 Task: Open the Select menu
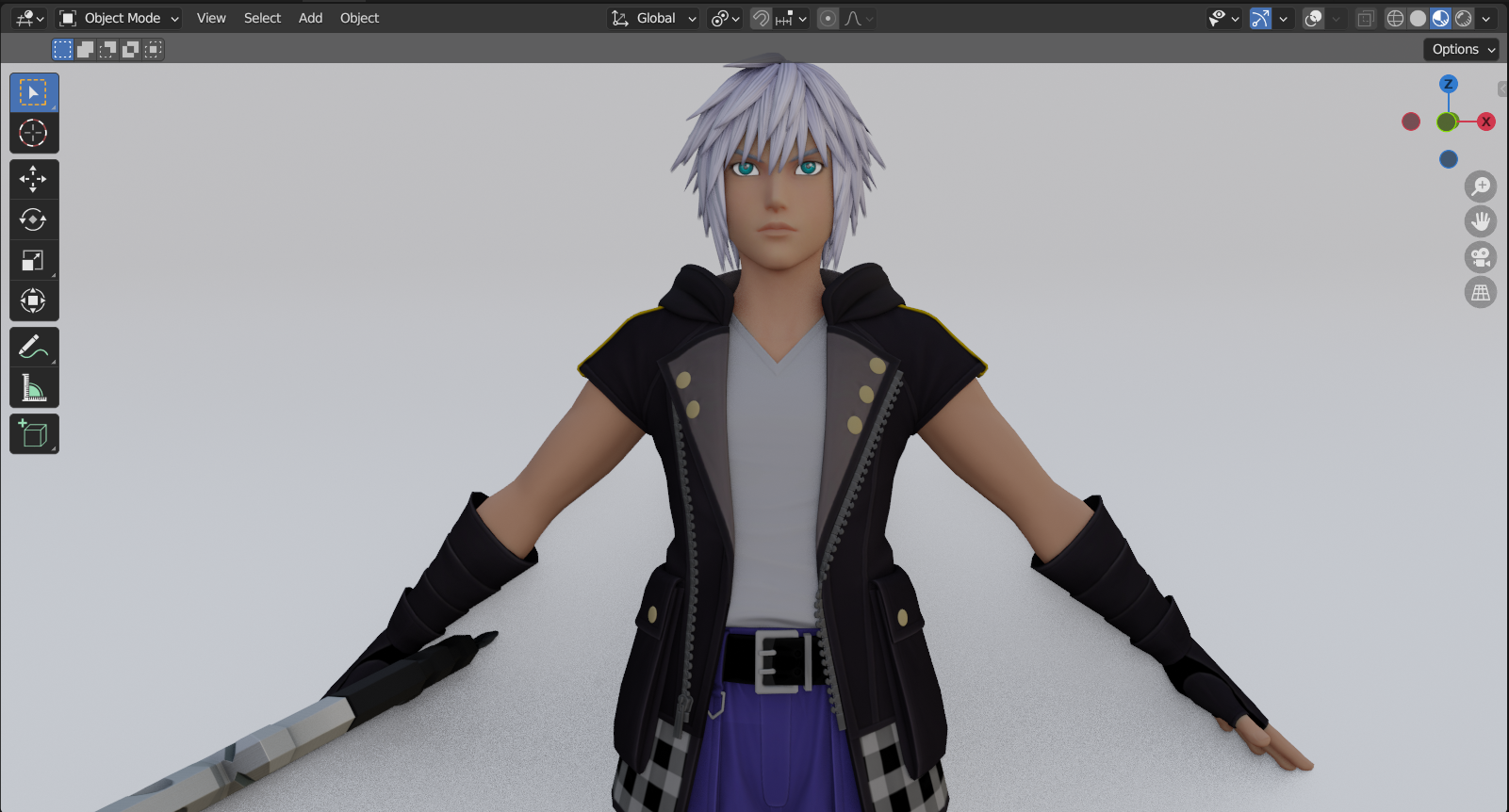[x=262, y=18]
